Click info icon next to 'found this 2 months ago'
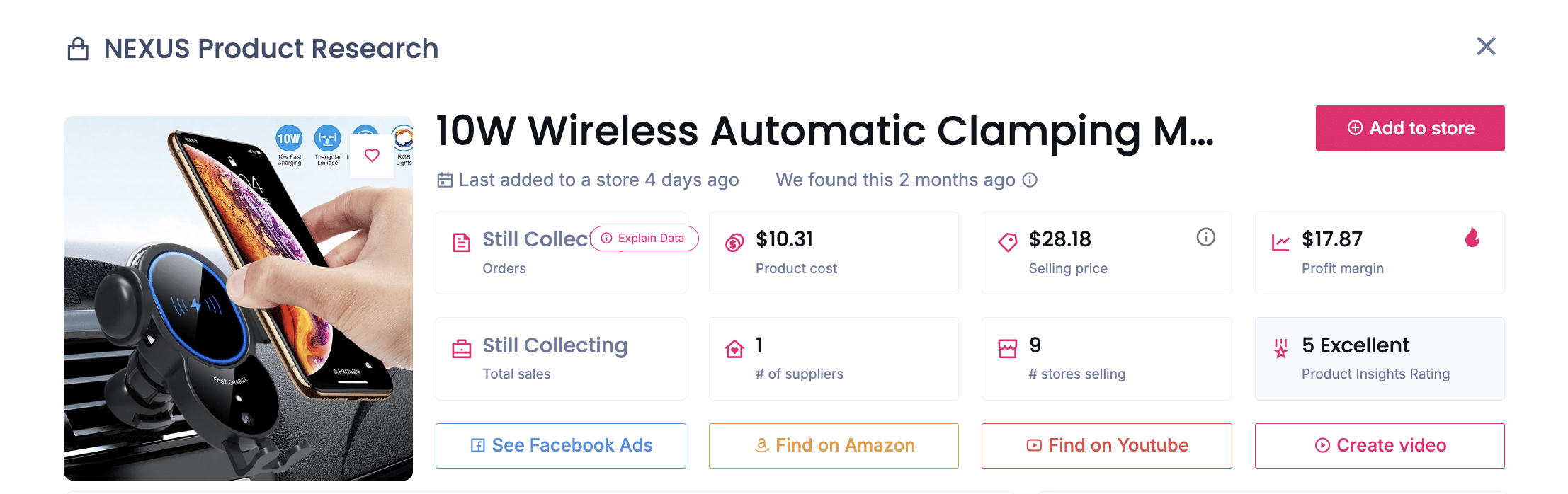Image resolution: width=1568 pixels, height=494 pixels. coord(1030,180)
